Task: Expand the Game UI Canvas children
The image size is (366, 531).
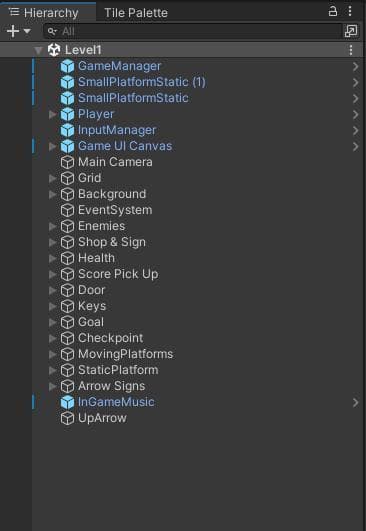Action: (x=52, y=146)
